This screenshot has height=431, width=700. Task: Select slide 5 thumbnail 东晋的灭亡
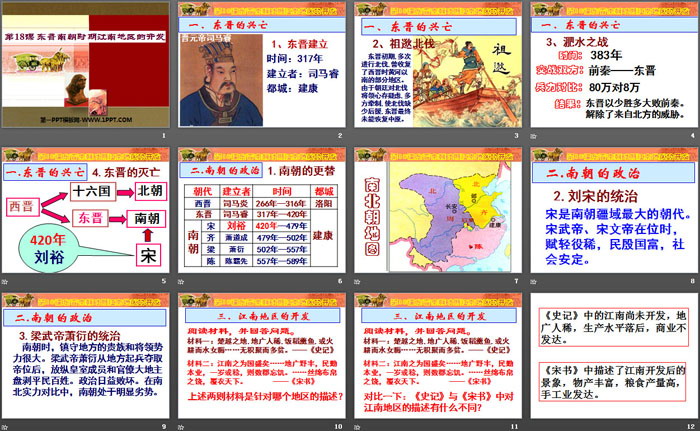tap(85, 210)
